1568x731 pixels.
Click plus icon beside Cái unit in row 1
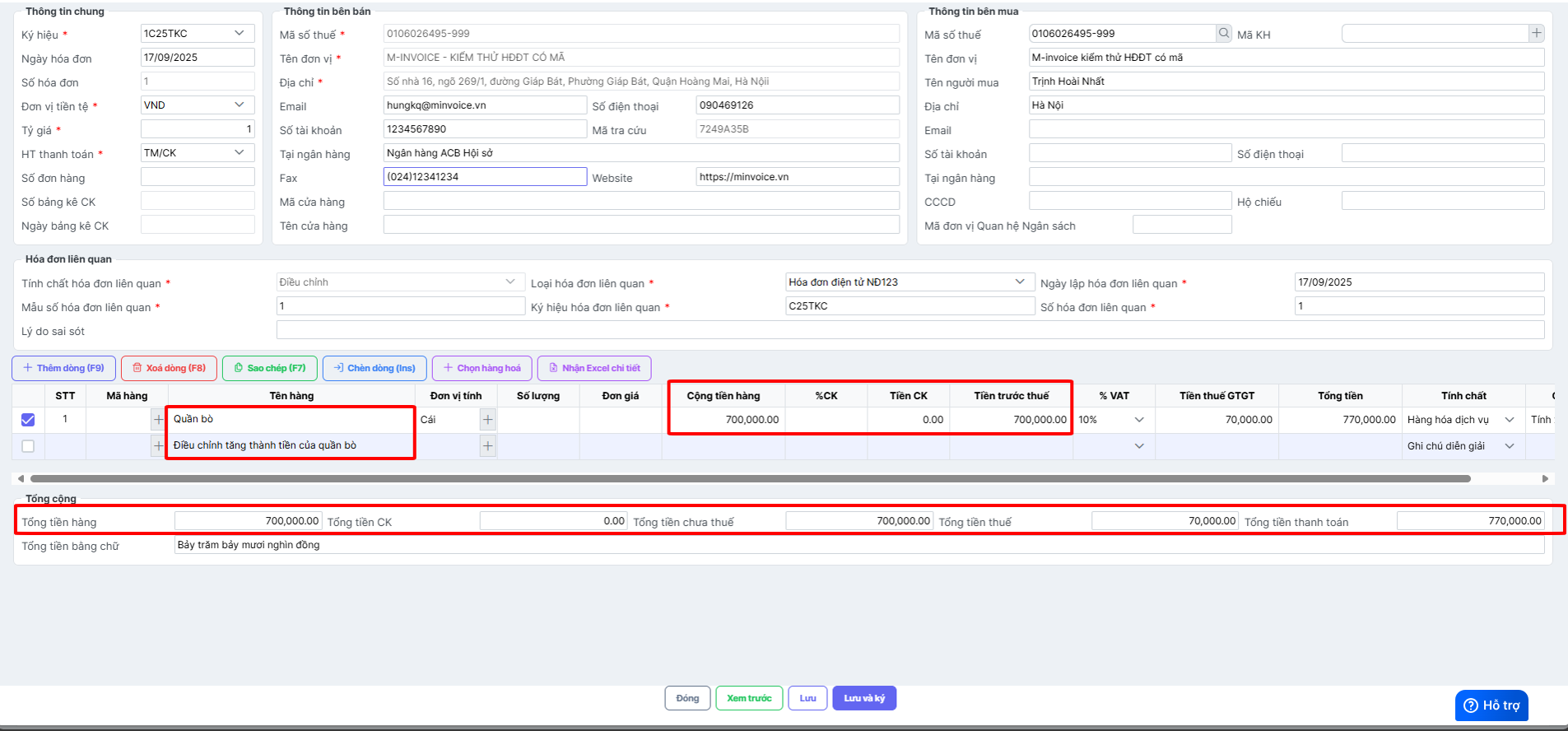[488, 420]
